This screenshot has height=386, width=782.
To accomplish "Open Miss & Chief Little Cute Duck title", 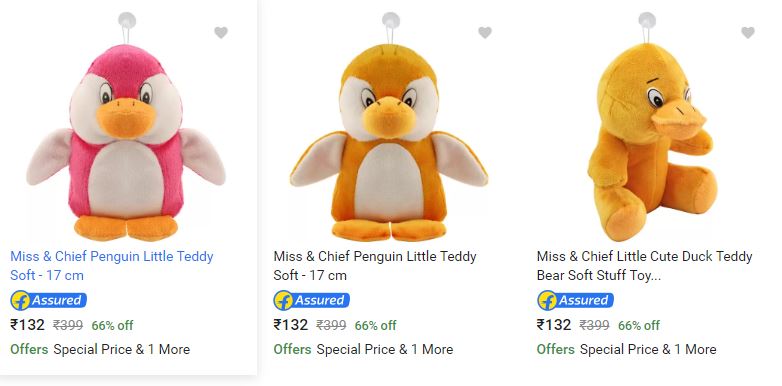I will click(644, 266).
